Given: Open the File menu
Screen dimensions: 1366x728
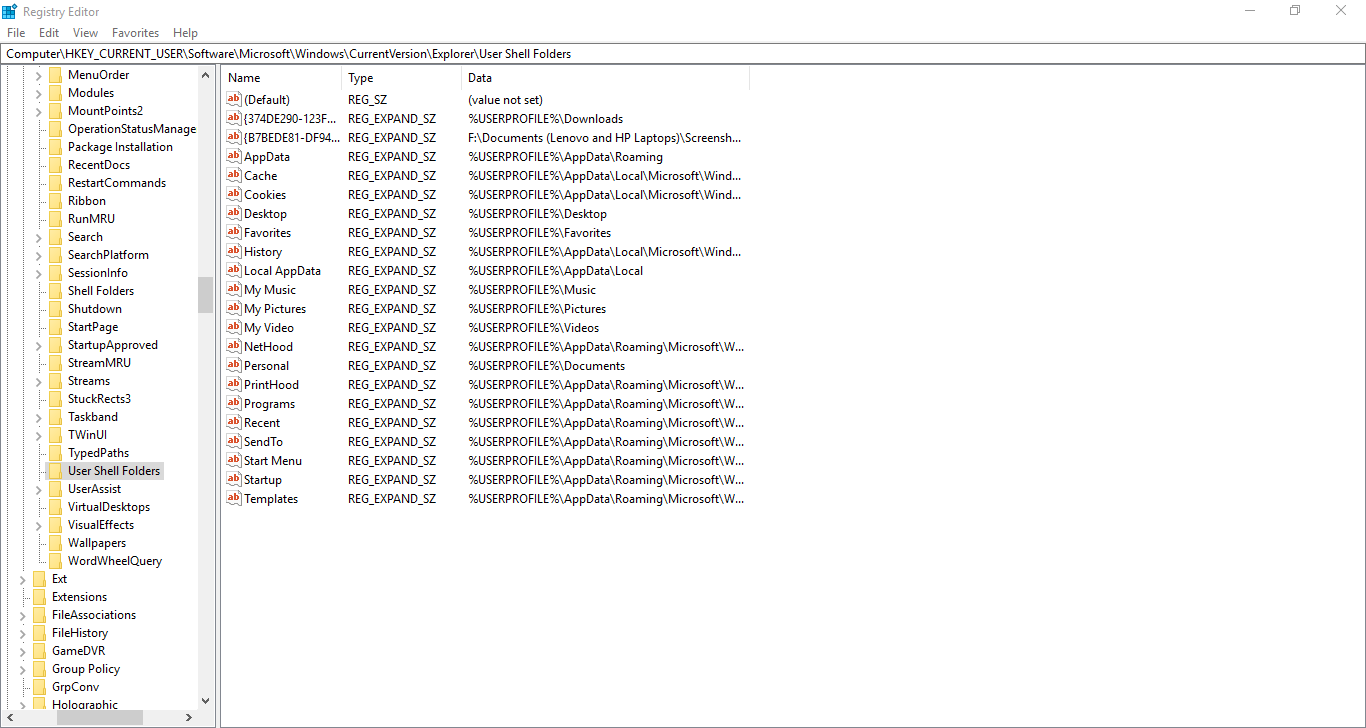Looking at the screenshot, I should [16, 33].
